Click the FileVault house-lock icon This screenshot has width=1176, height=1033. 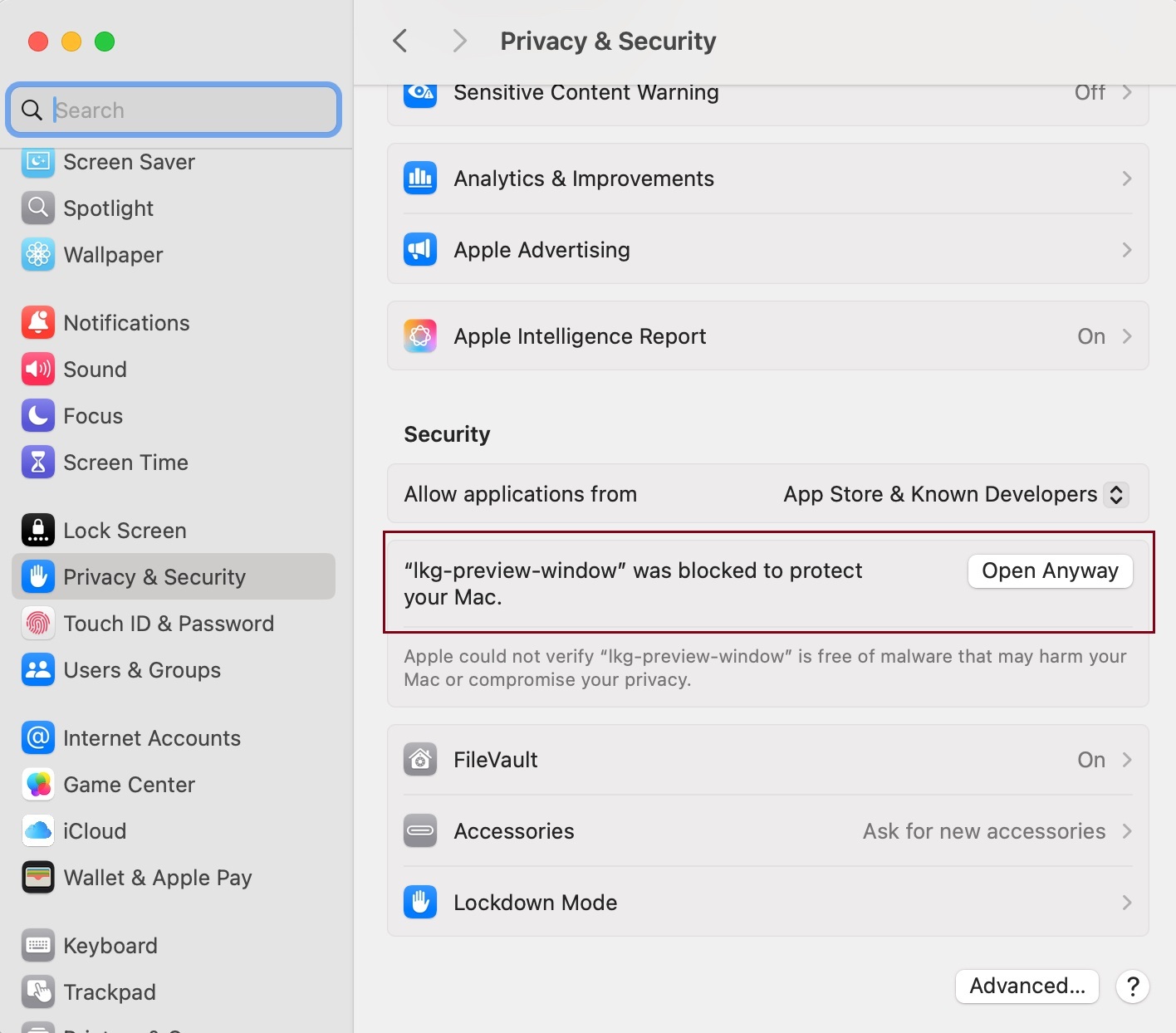pyautogui.click(x=420, y=760)
